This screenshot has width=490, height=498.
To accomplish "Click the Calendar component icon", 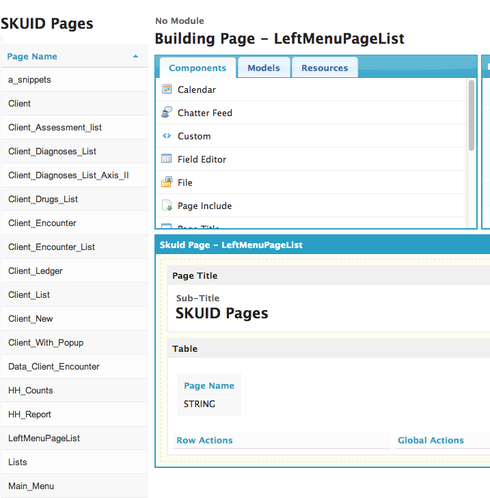I will (x=167, y=89).
